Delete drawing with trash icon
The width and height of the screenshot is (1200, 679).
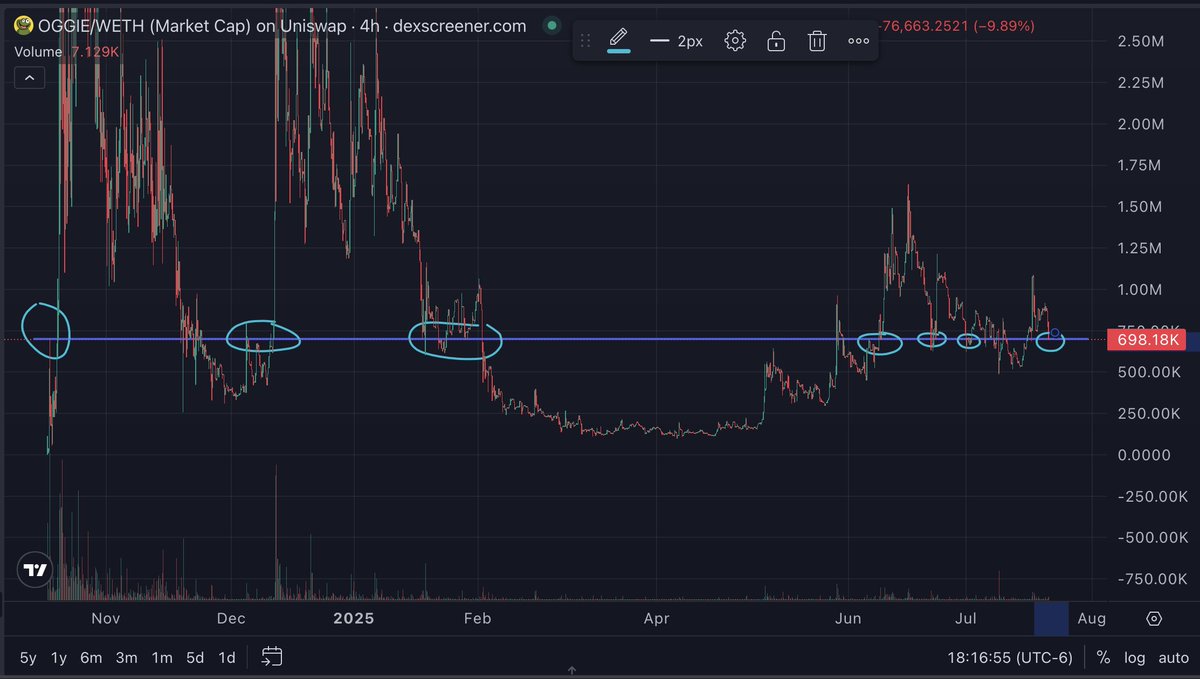817,41
